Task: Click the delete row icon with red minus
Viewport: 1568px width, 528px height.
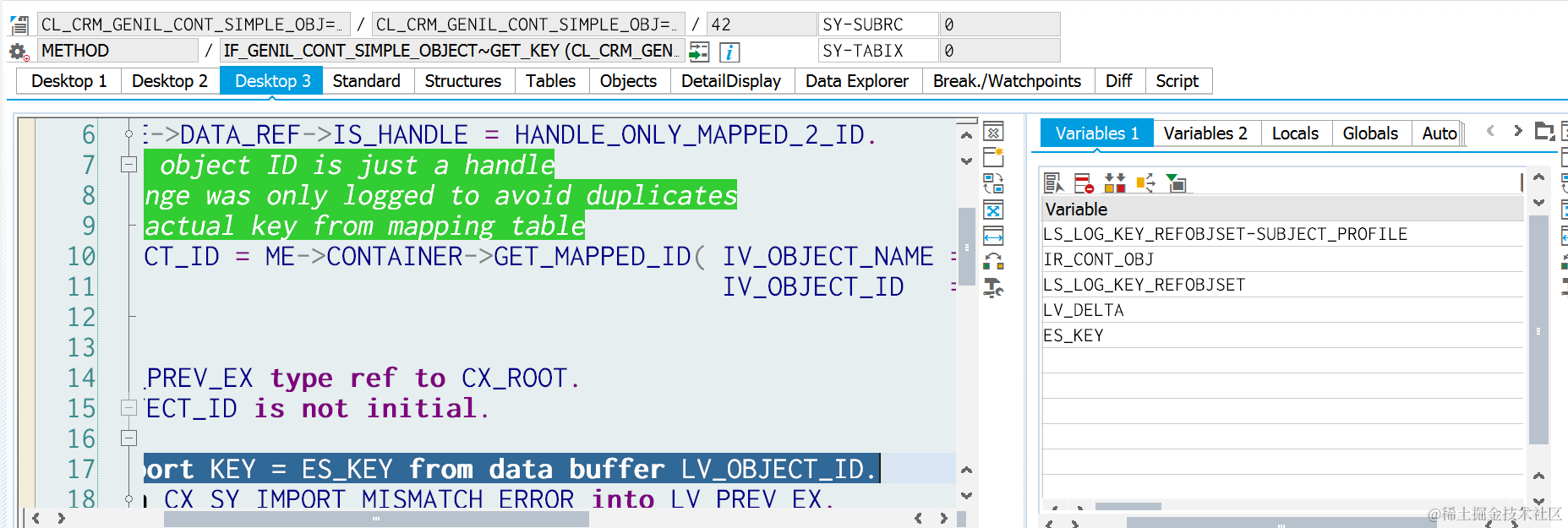Action: (x=1084, y=182)
